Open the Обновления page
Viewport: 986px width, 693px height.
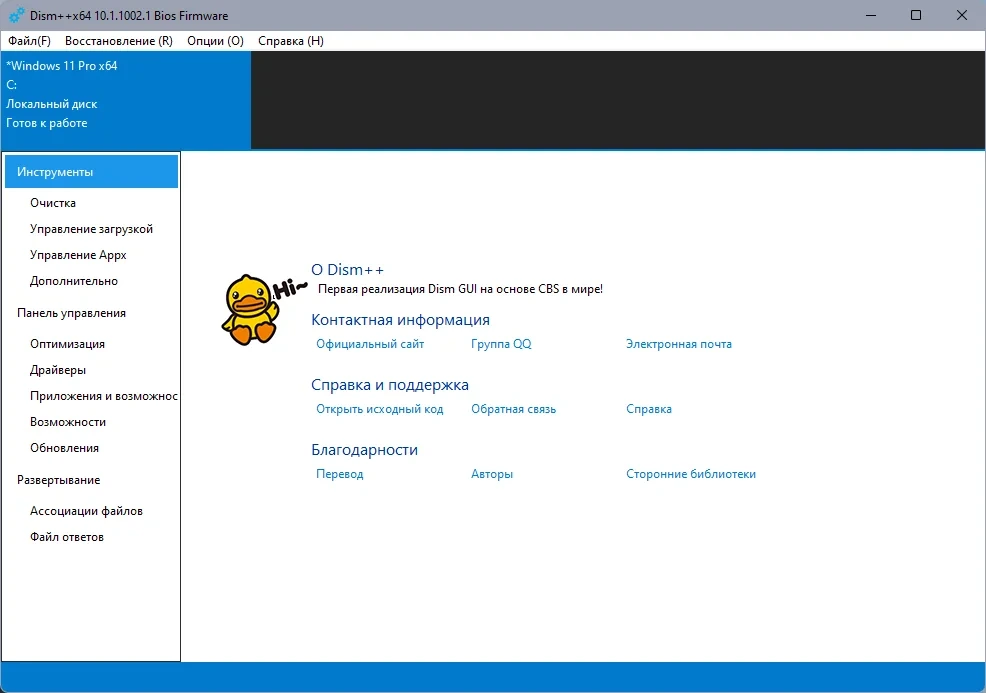(64, 448)
